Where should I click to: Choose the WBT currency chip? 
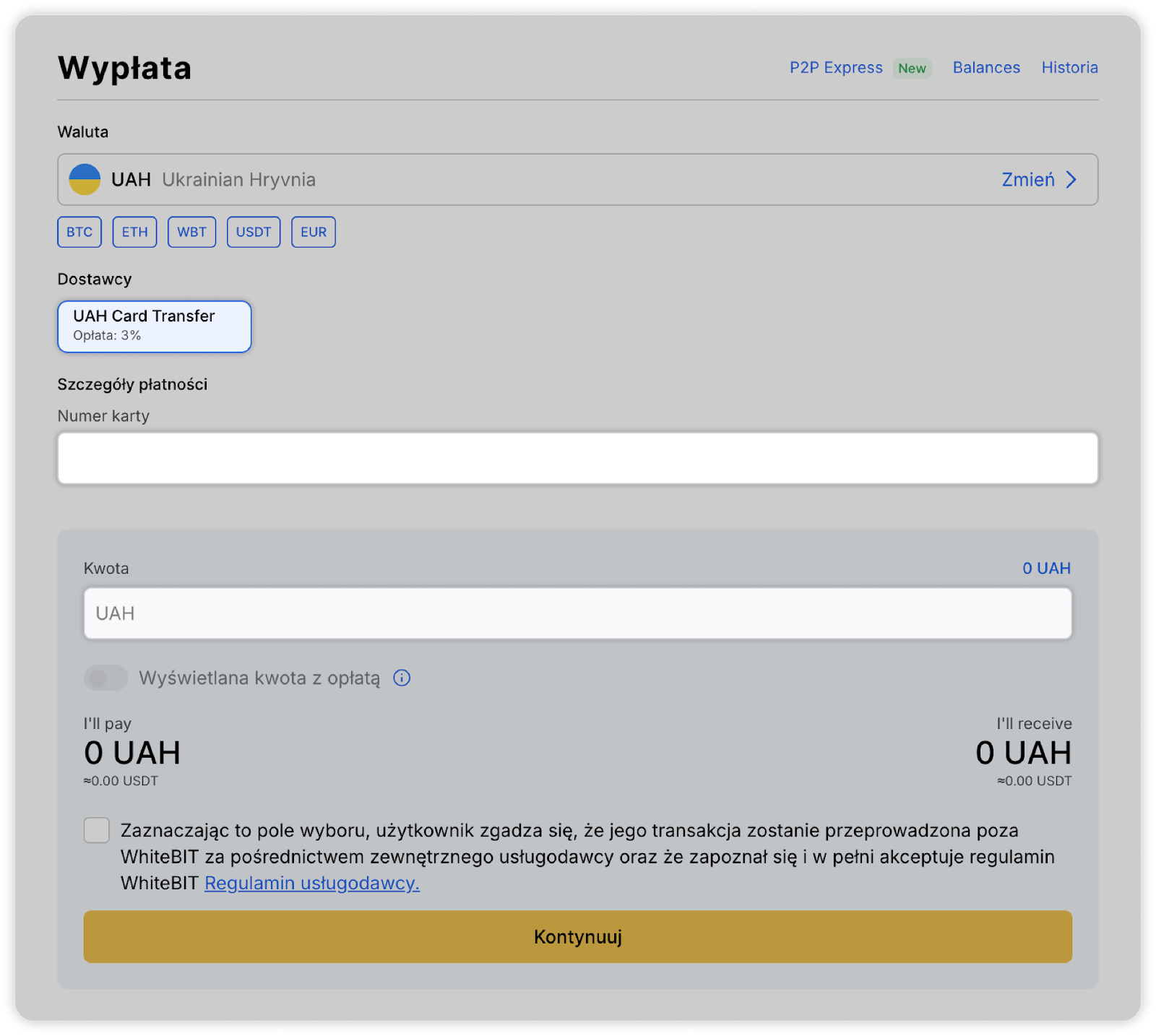[x=191, y=232]
